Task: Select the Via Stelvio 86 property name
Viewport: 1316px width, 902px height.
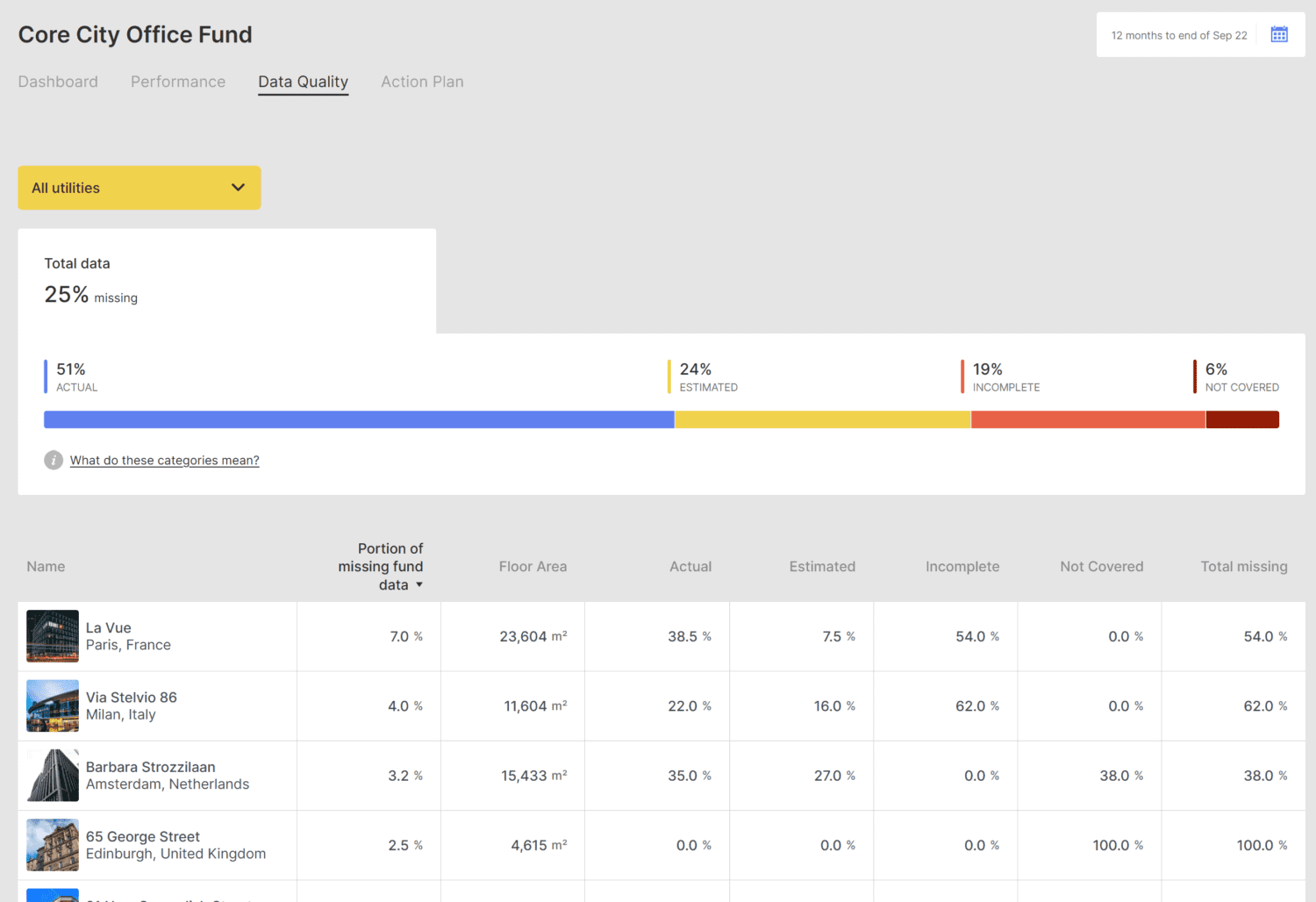Action: tap(132, 698)
